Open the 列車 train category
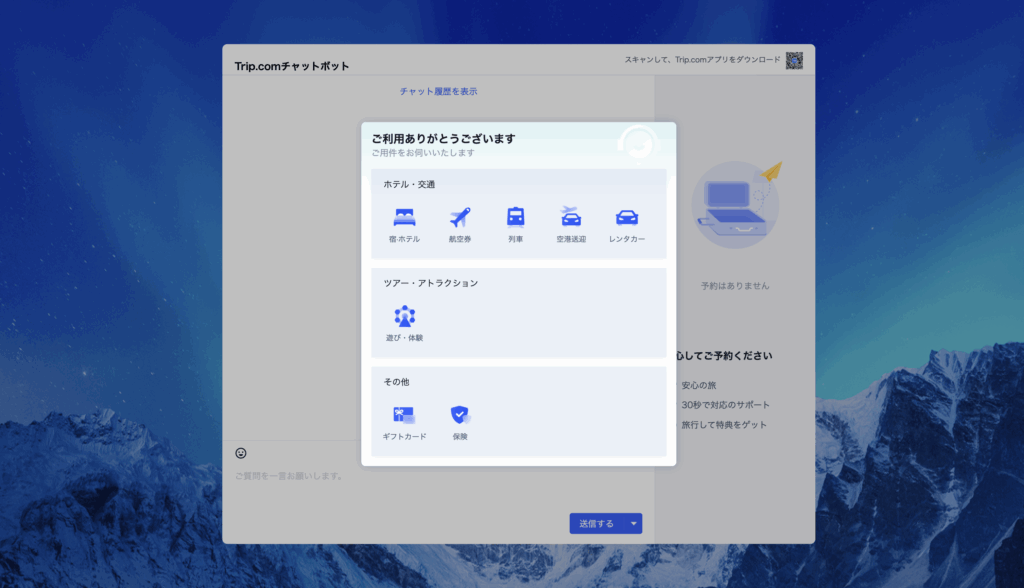Screen dimensions: 1024x588 tap(515, 218)
